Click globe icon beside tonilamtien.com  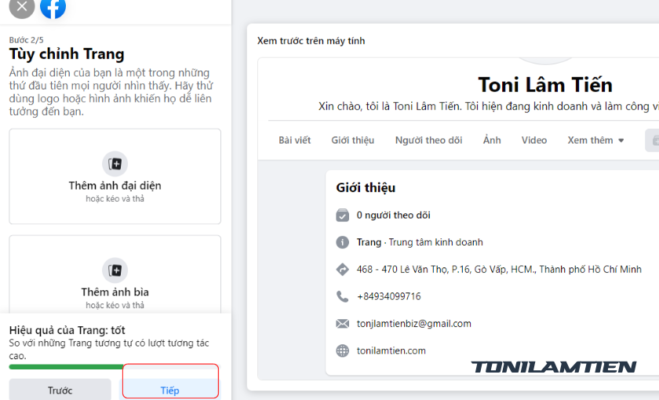(343, 351)
